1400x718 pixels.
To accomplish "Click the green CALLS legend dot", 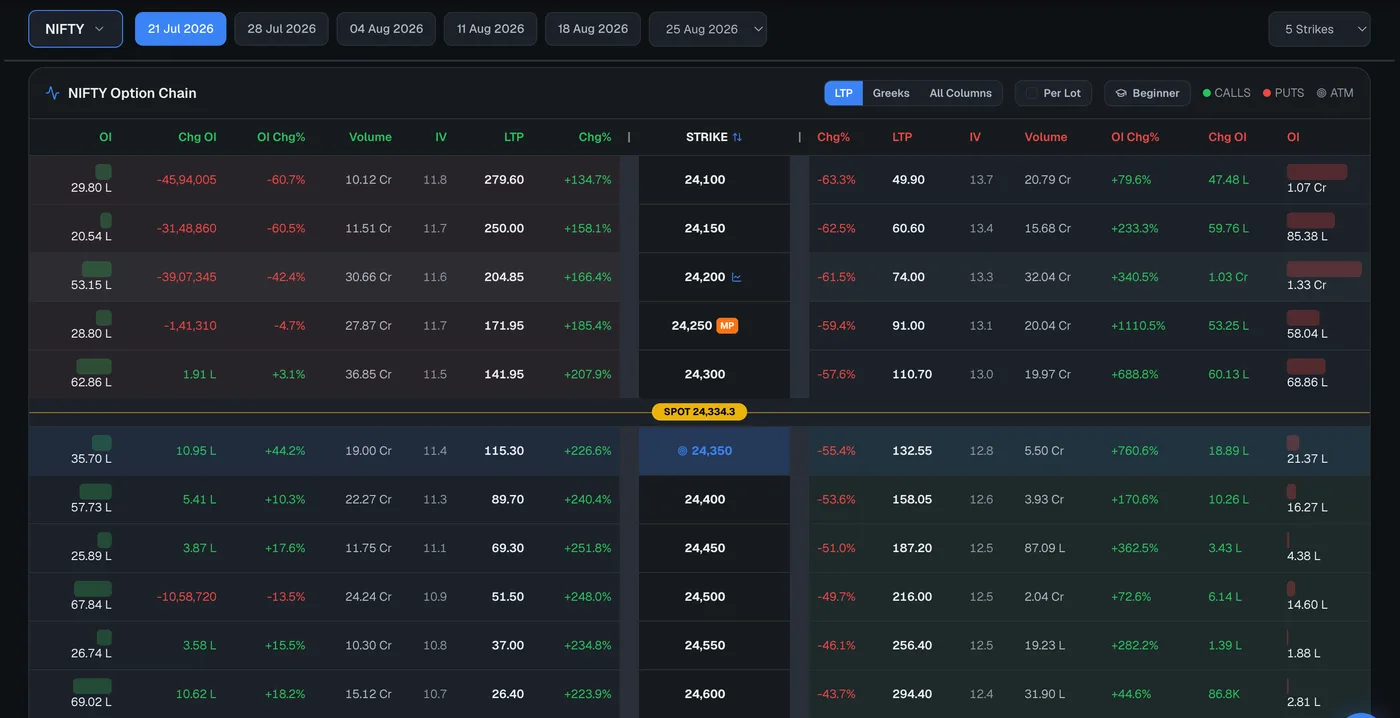I will [x=1207, y=93].
